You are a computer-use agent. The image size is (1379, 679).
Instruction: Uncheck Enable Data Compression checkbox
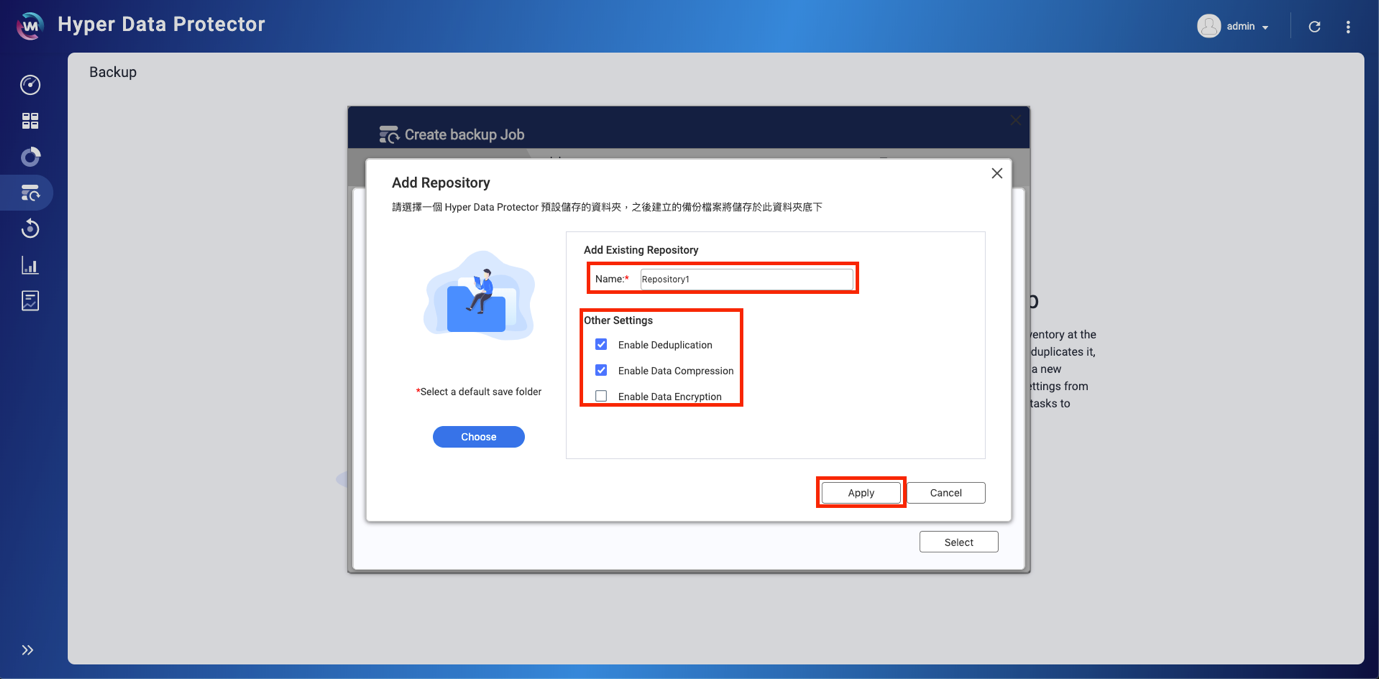pos(601,370)
